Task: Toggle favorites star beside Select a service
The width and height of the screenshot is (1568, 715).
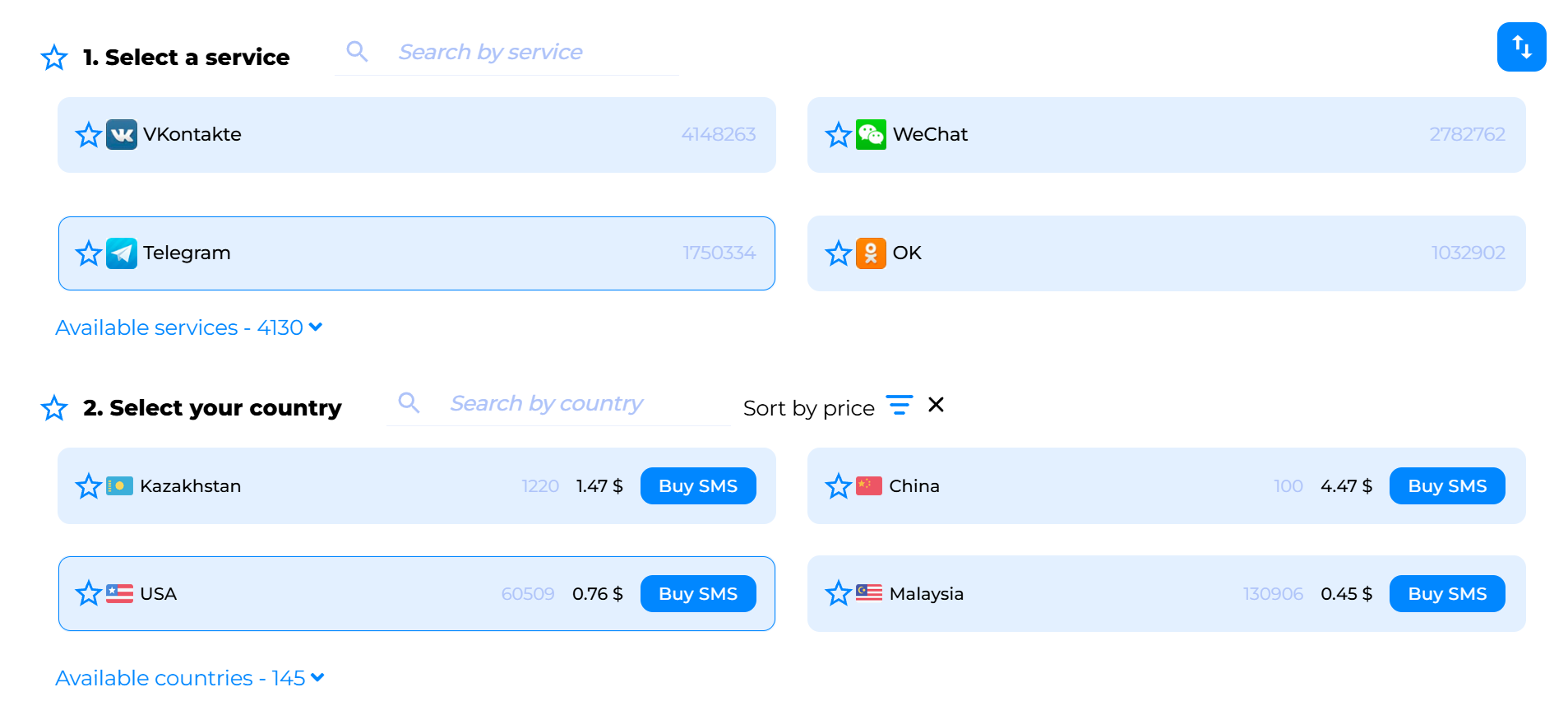Action: point(54,58)
